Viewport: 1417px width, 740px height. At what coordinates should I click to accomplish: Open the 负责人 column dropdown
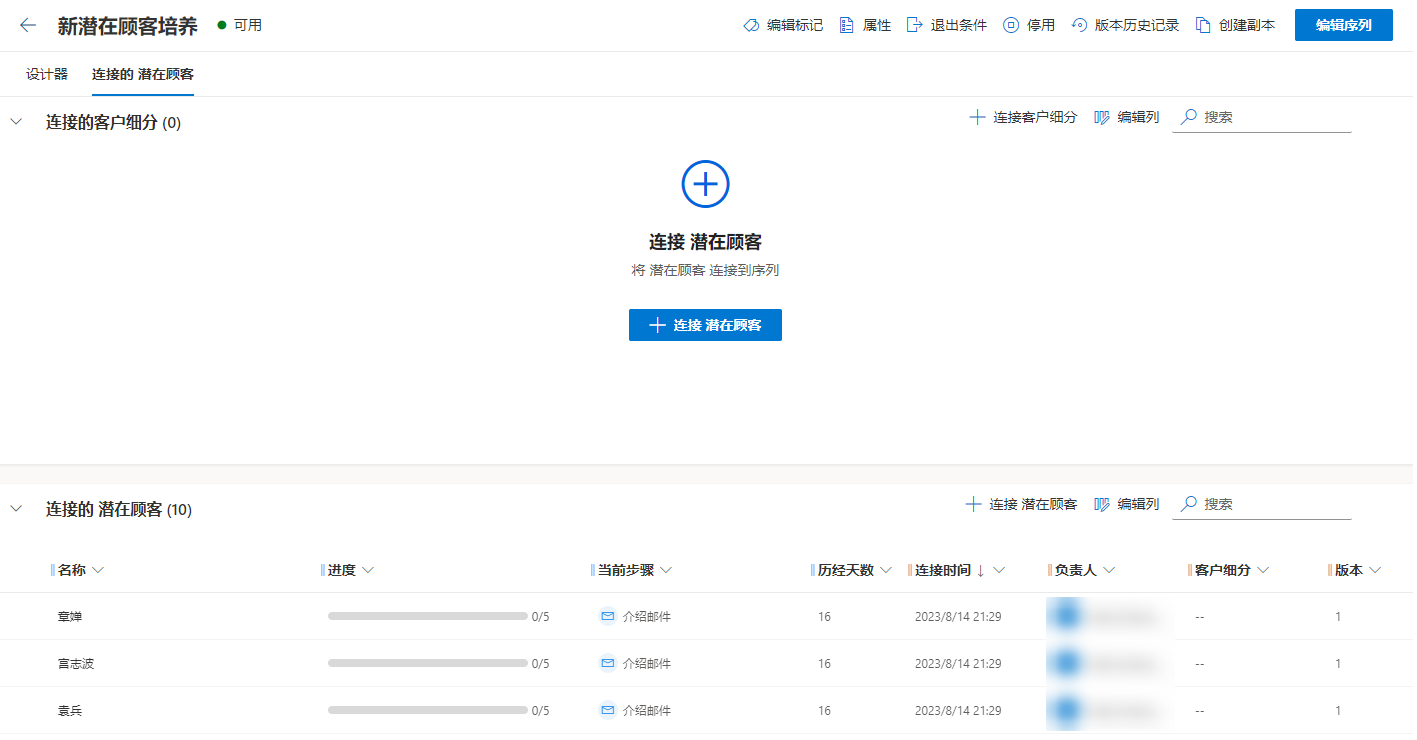point(1109,570)
